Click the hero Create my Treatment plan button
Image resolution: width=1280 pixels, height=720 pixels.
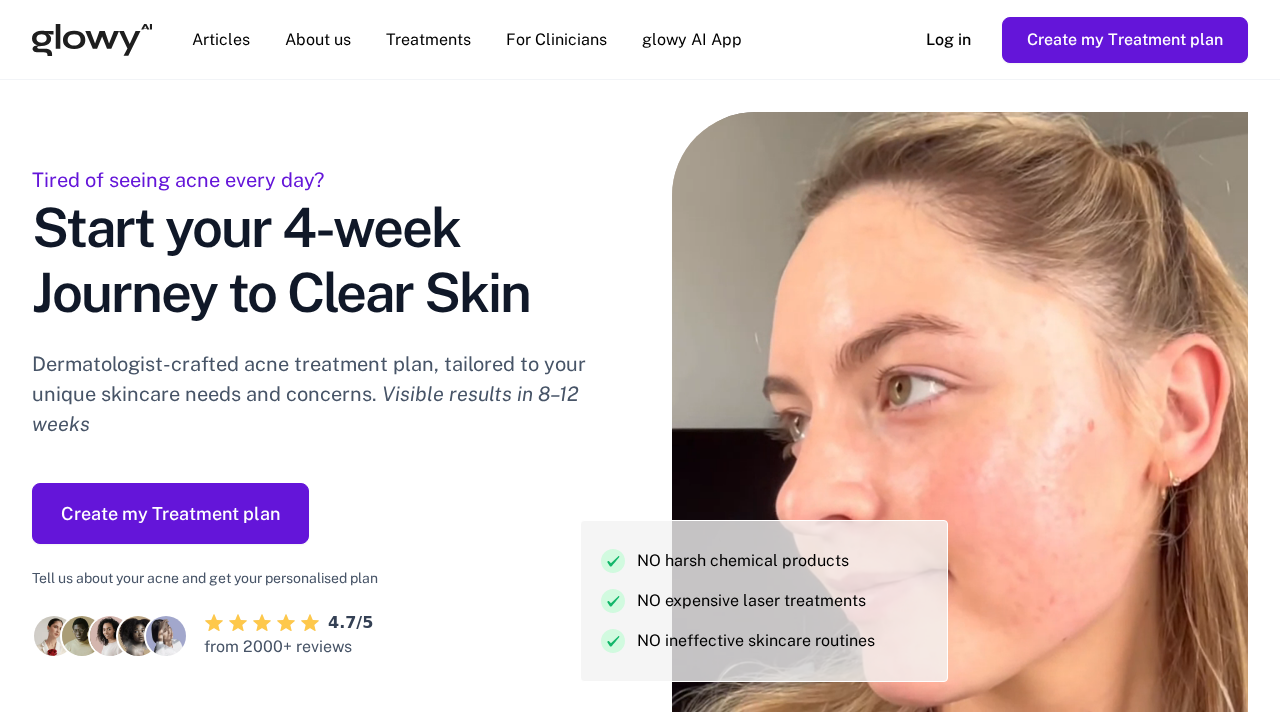[170, 513]
